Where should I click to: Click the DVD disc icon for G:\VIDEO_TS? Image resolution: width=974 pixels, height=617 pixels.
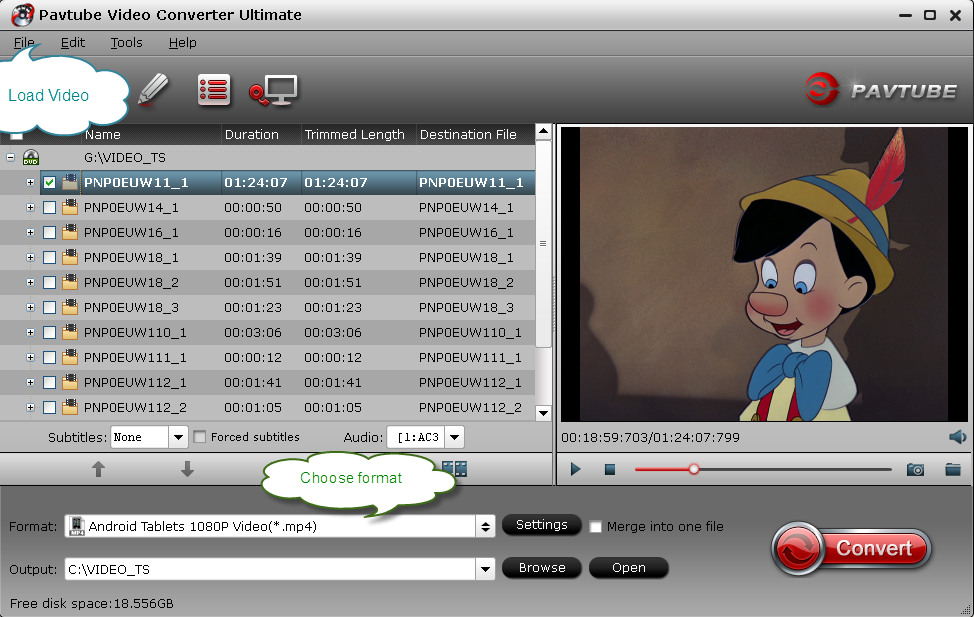[x=30, y=157]
